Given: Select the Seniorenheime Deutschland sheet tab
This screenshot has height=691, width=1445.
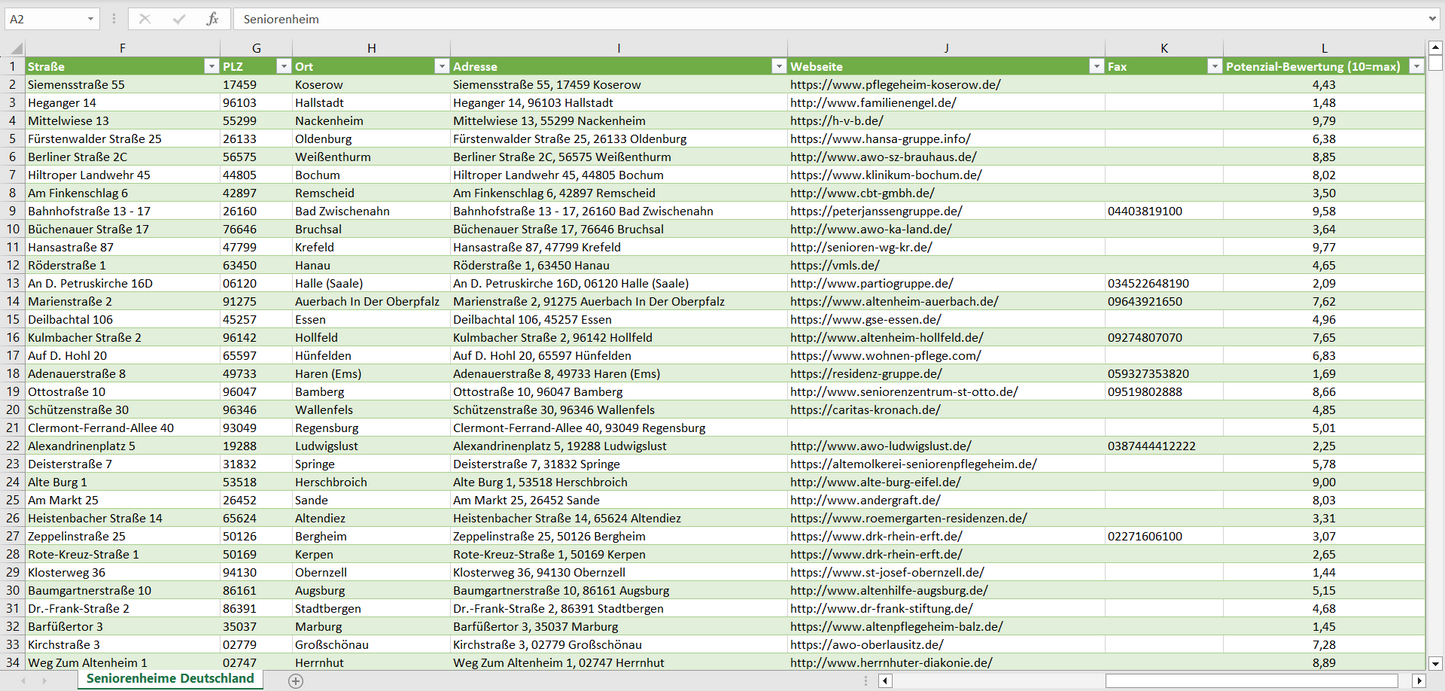Looking at the screenshot, I should point(170,679).
